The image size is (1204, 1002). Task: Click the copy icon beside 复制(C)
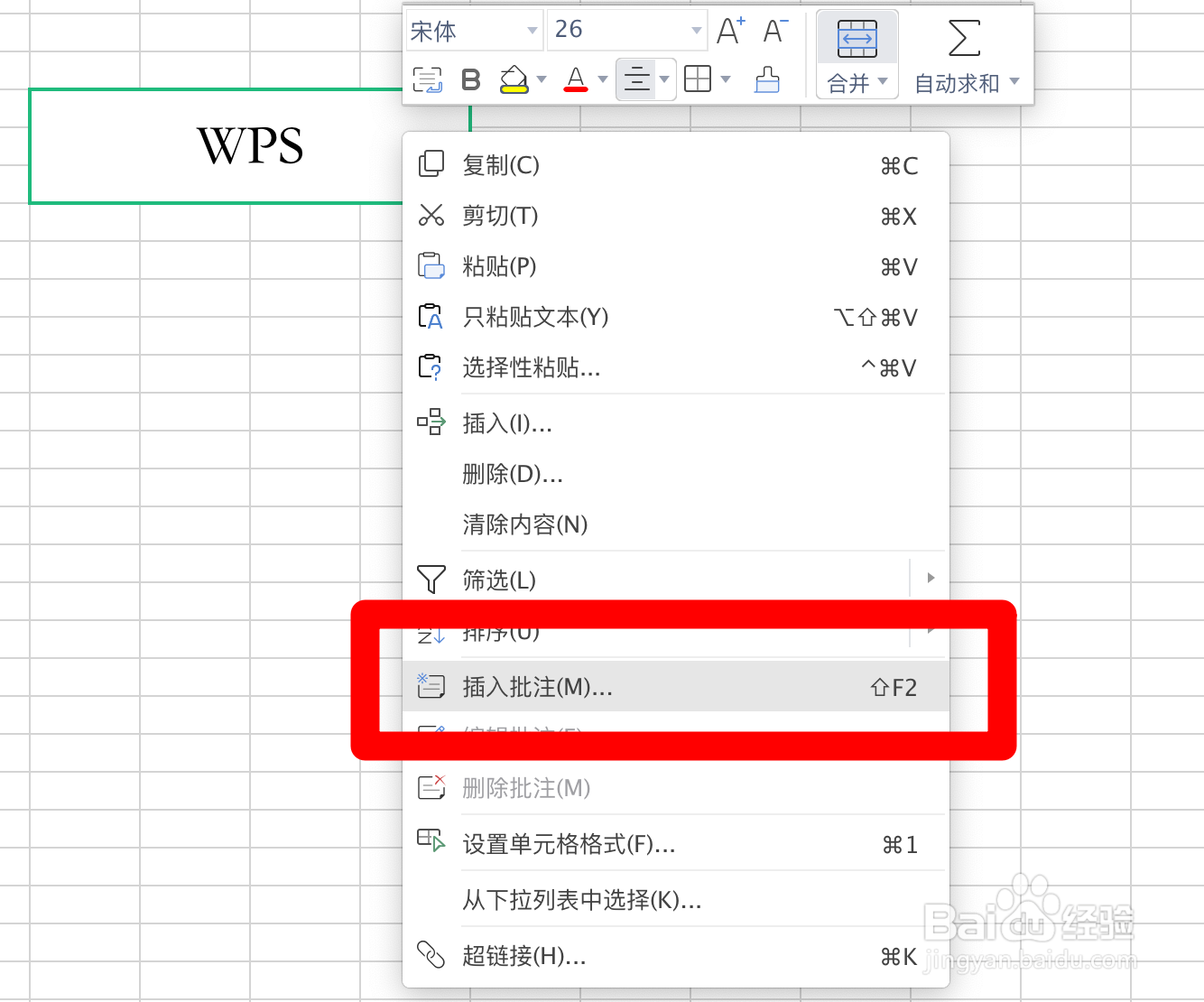pyautogui.click(x=431, y=164)
